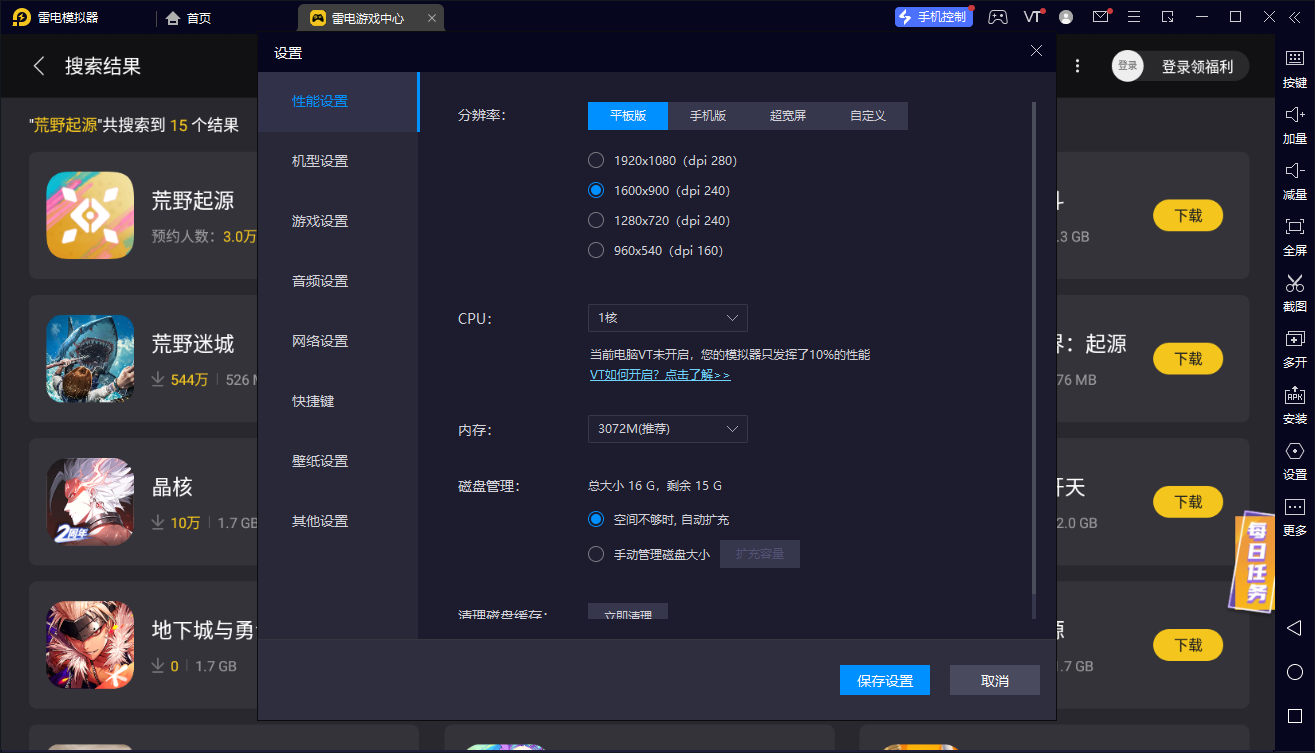Tap the Android recent apps square
The image size is (1315, 753).
(1294, 714)
